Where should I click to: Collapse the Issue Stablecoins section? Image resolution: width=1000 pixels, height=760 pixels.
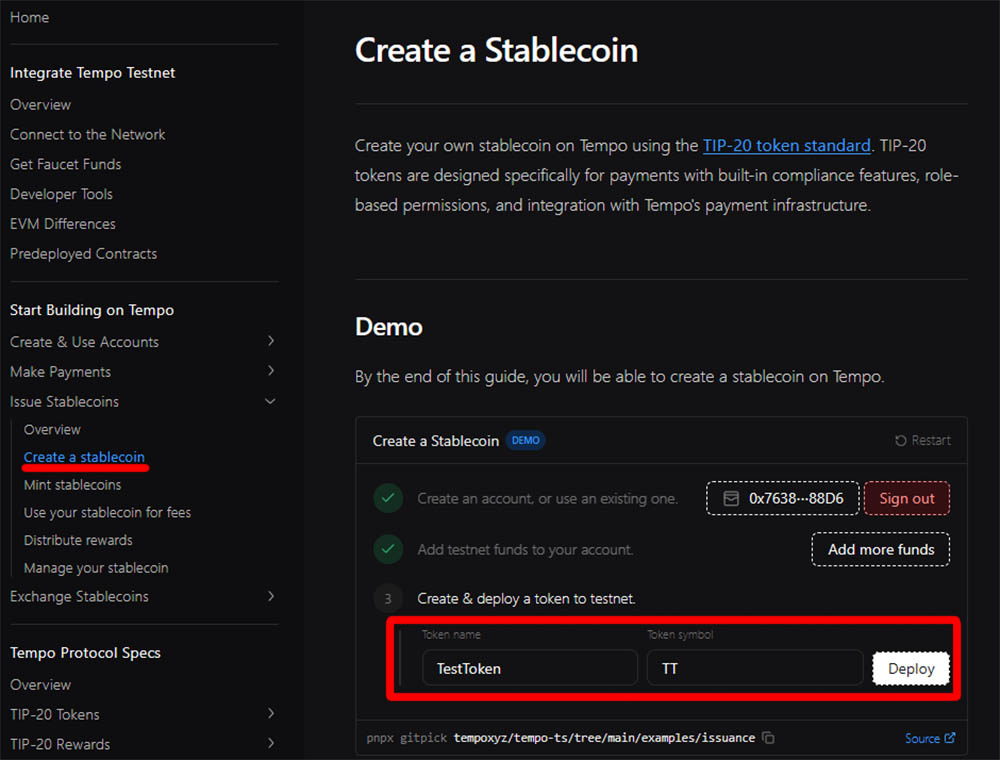(x=270, y=402)
